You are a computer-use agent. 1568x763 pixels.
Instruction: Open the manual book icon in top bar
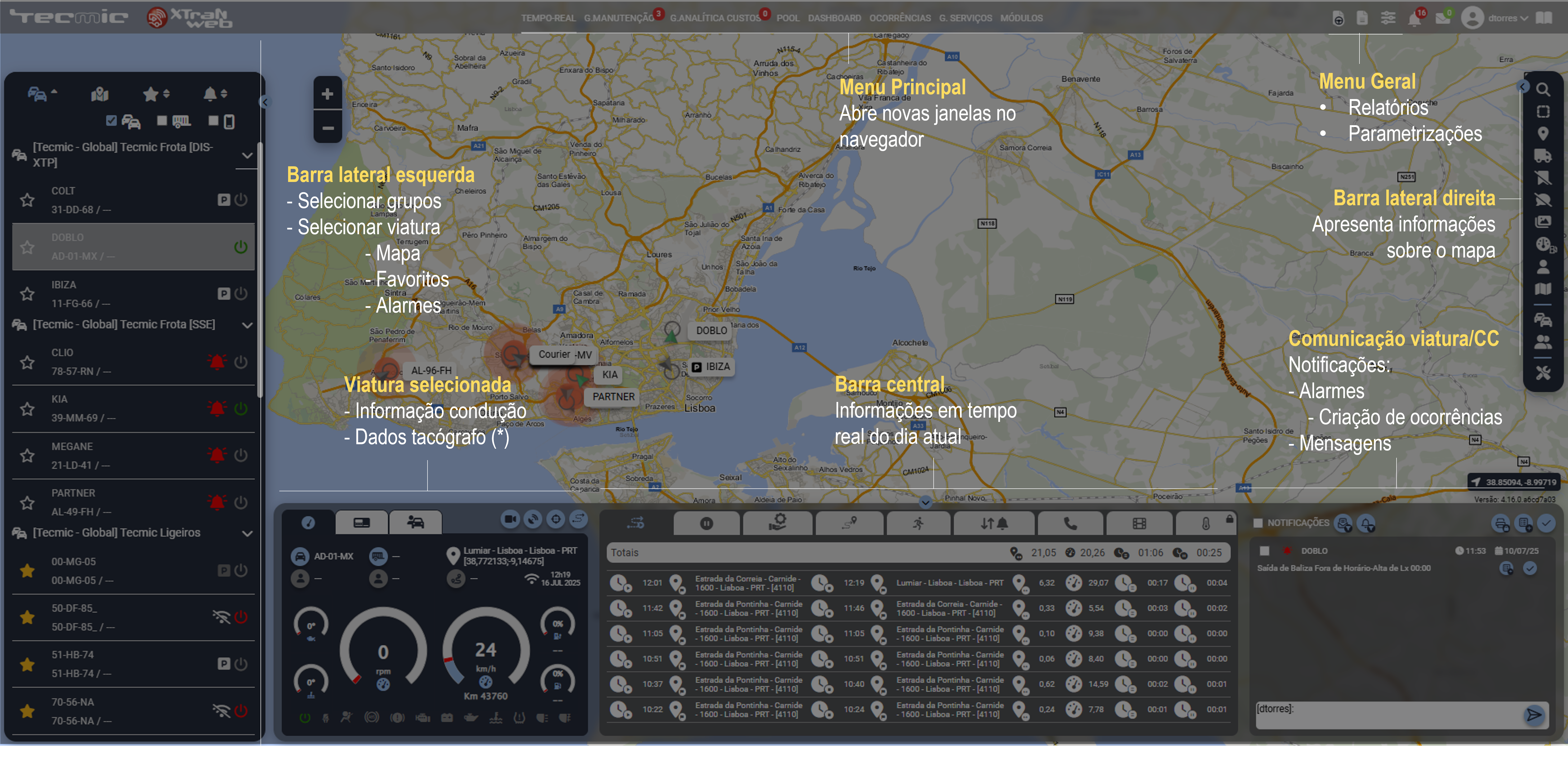(1544, 18)
